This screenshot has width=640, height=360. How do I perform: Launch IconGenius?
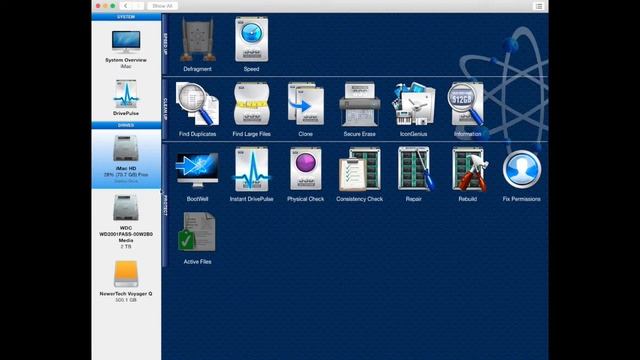[413, 109]
